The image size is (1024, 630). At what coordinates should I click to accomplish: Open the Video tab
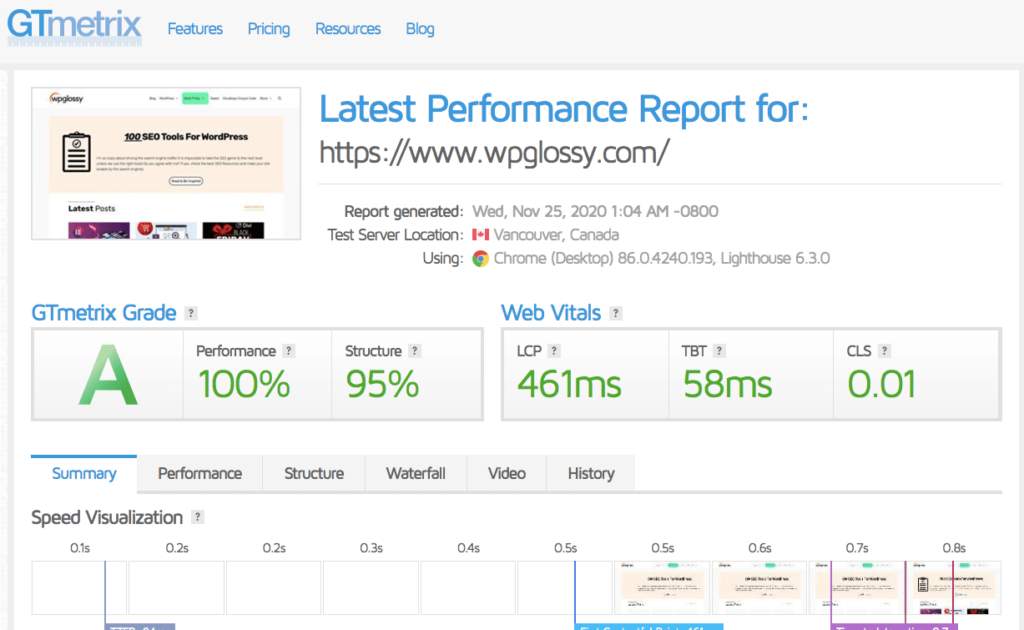point(506,473)
